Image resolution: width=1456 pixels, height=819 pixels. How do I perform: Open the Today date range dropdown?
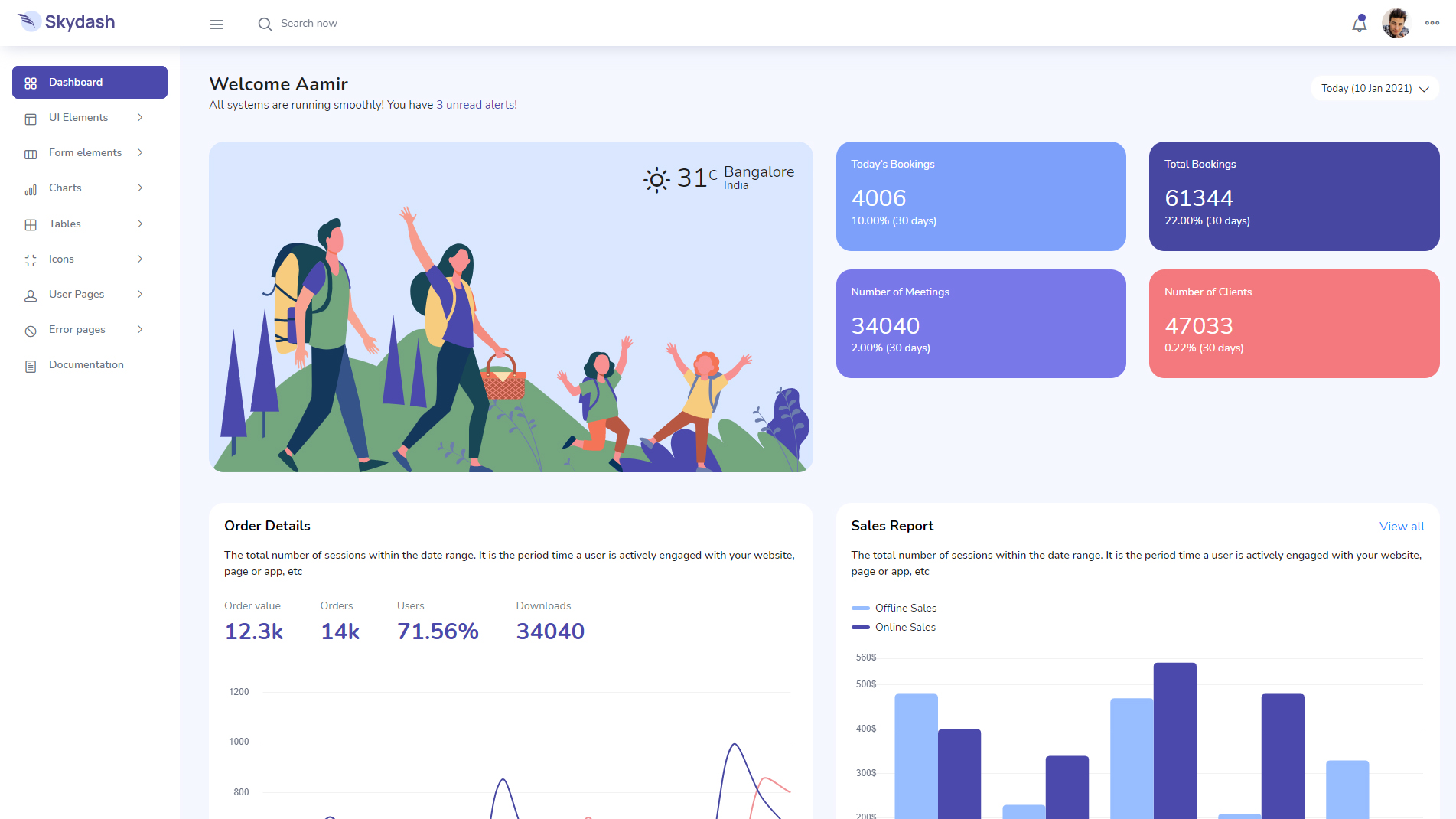click(1374, 88)
